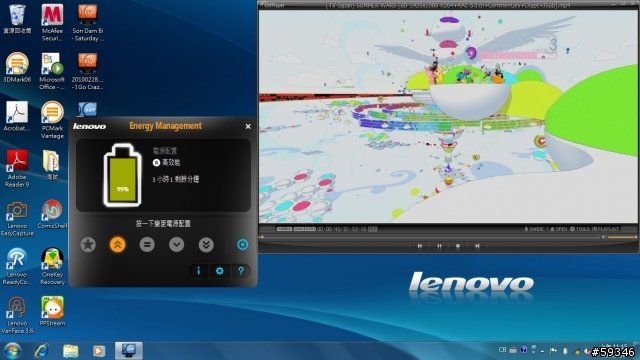This screenshot has height=360, width=640.
Task: Select the double down-arrow super saver mode
Action: click(x=206, y=244)
